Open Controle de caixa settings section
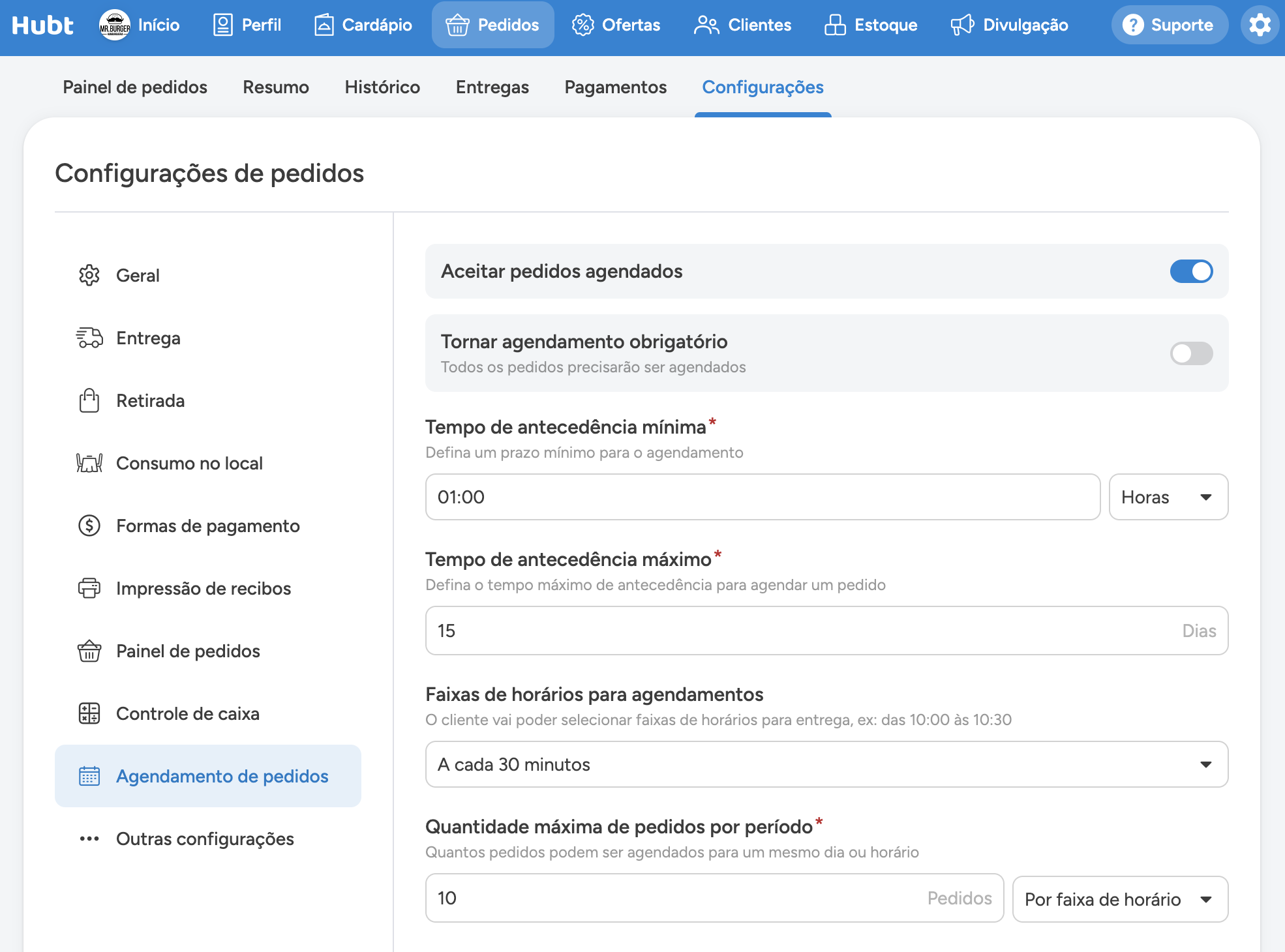The width and height of the screenshot is (1285, 952). [208, 713]
